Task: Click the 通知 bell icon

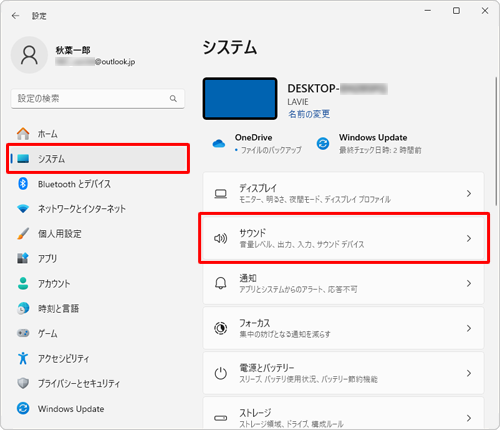Action: pos(221,283)
